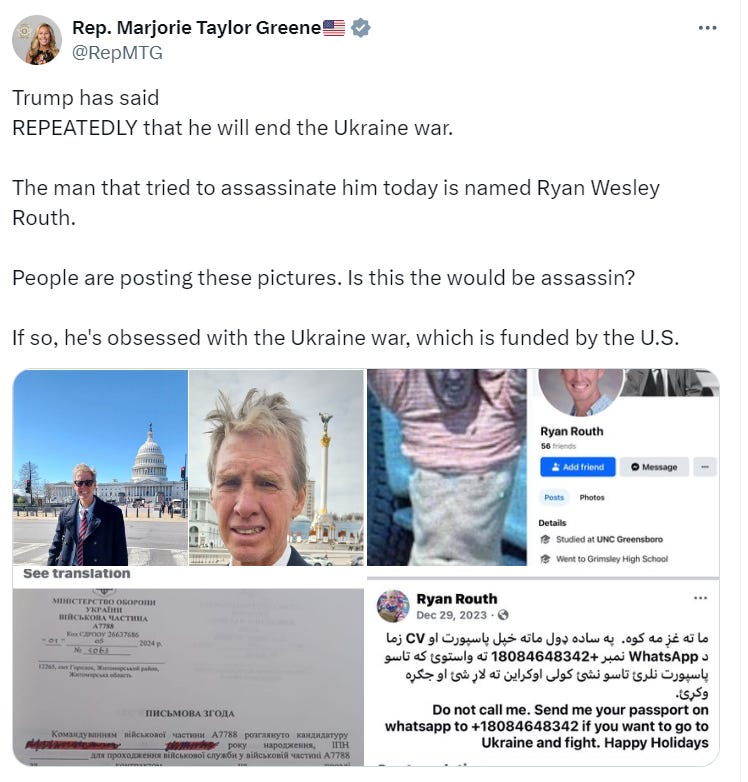Click Ryan Routh's small post avatar
Viewport: 748px width, 782px height.
pyautogui.click(x=393, y=606)
